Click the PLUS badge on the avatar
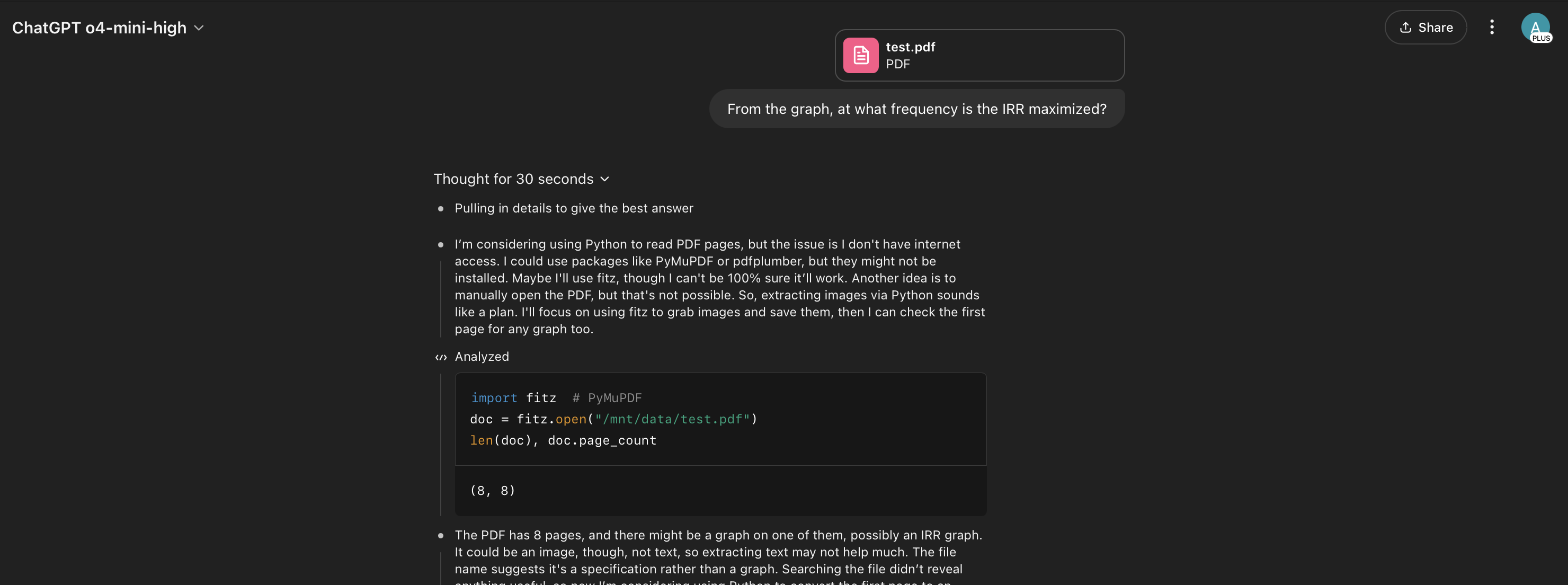1568x585 pixels. pos(1540,38)
